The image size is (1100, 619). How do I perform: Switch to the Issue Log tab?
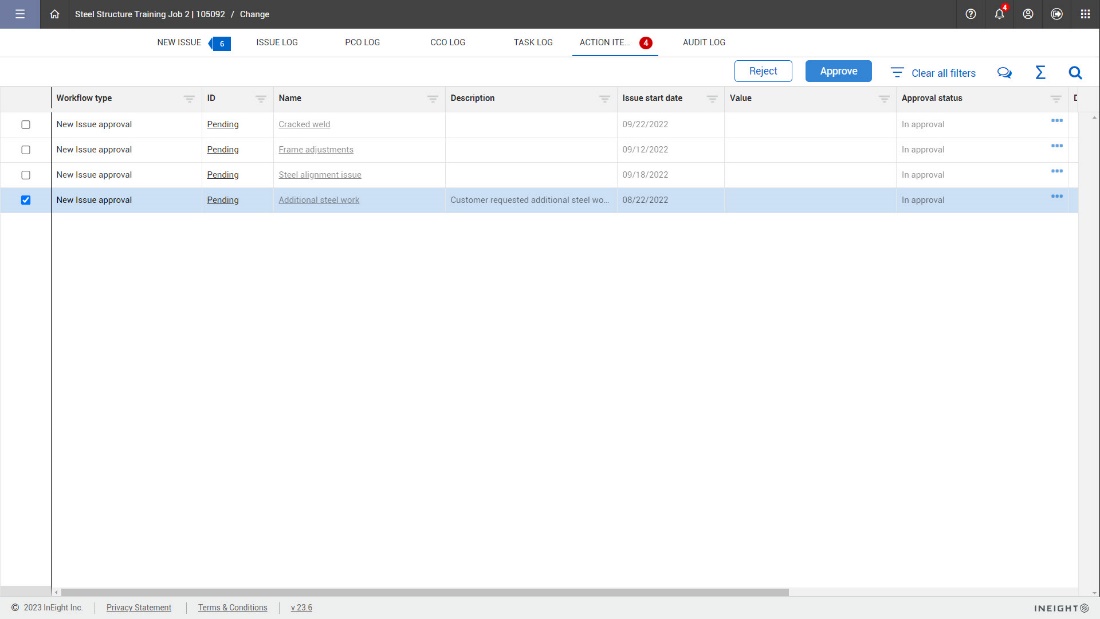[x=276, y=43]
